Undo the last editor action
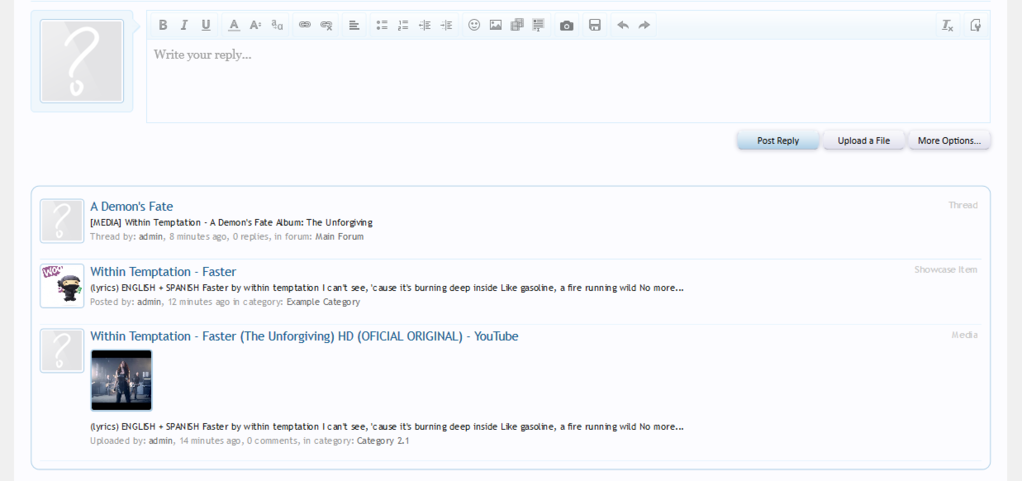The width and height of the screenshot is (1022, 481). [x=623, y=25]
